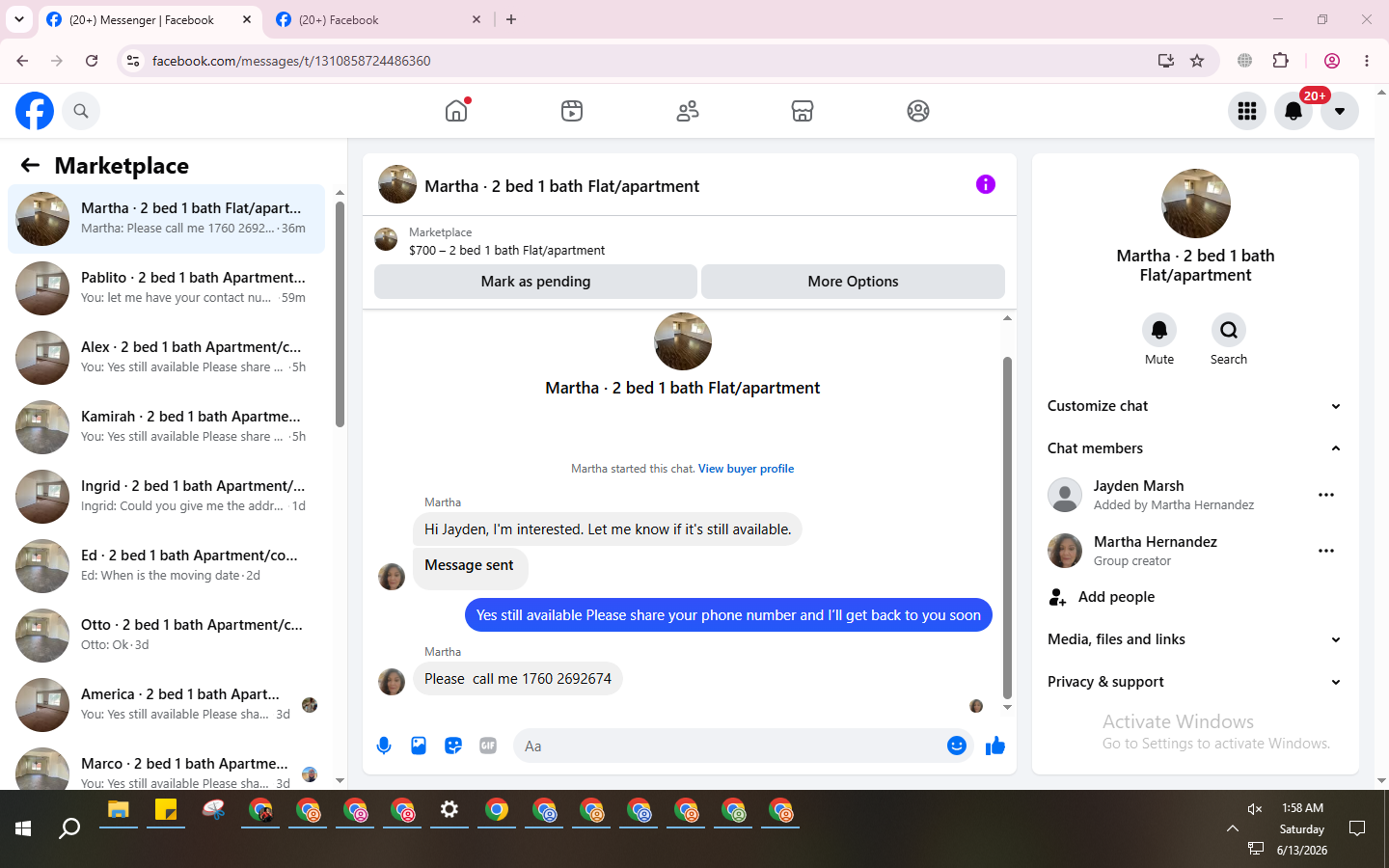This screenshot has height=868, width=1389.
Task: Open the Windows Start menu
Action: pos(23,828)
